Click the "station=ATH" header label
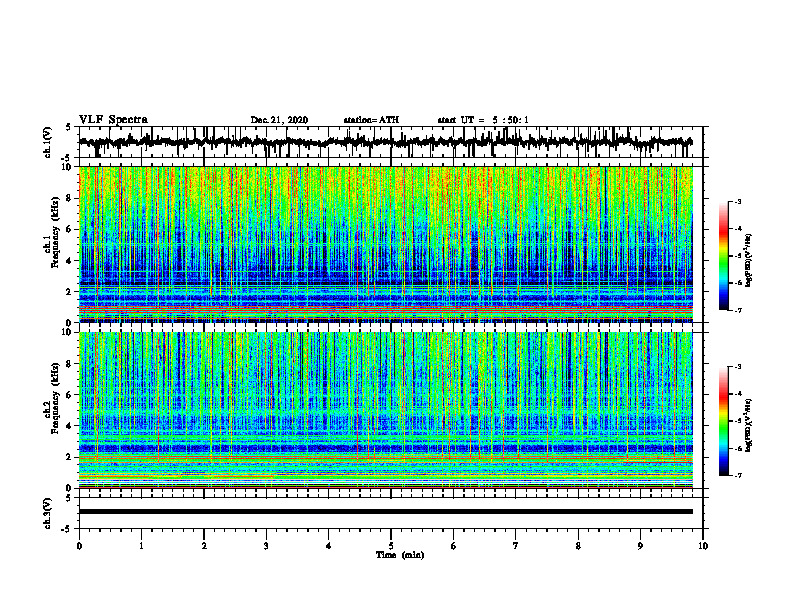 pyautogui.click(x=371, y=120)
